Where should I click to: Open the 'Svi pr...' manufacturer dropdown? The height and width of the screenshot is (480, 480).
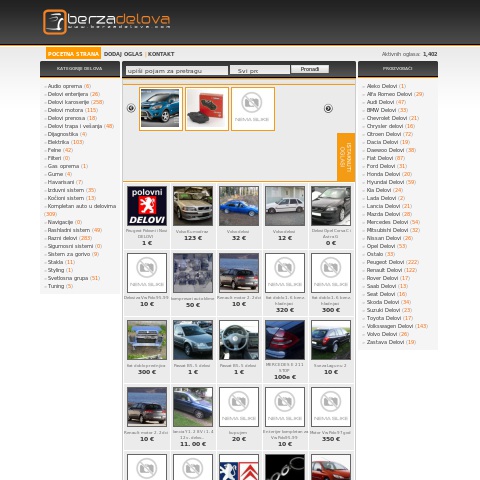(x=260, y=70)
